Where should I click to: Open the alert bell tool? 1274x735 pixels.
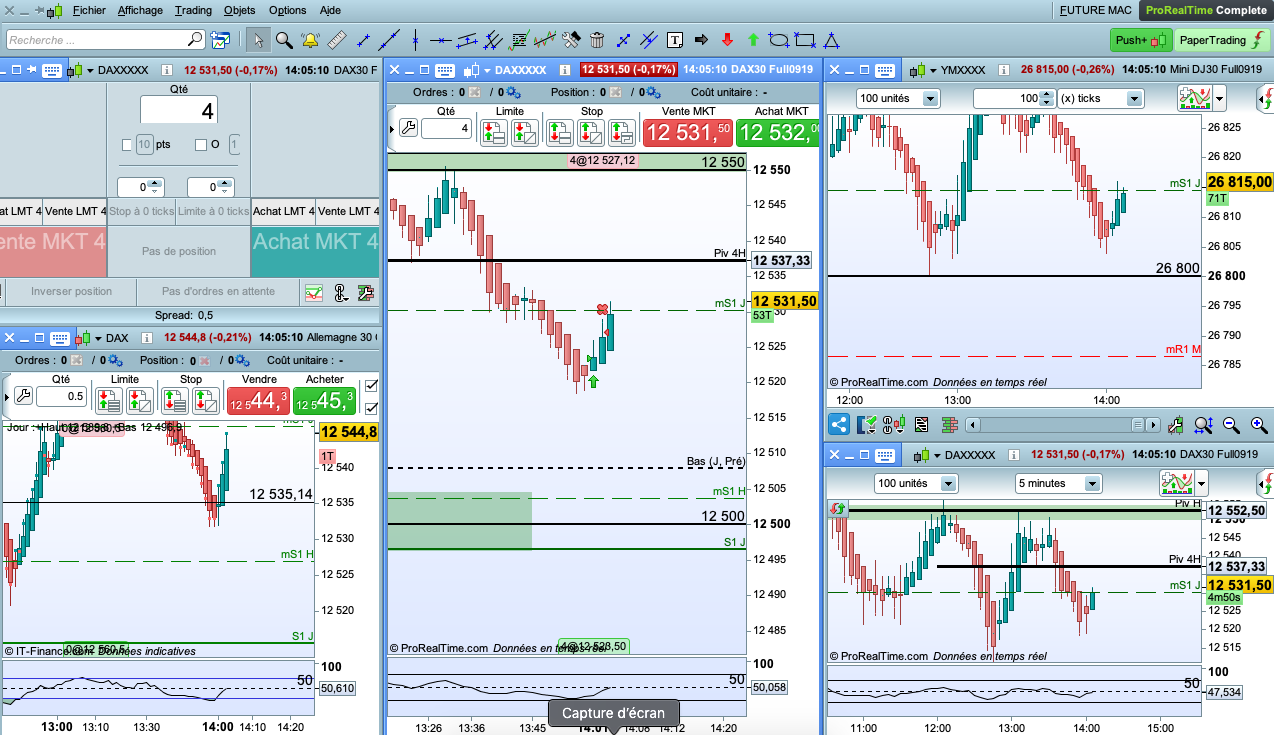310,40
